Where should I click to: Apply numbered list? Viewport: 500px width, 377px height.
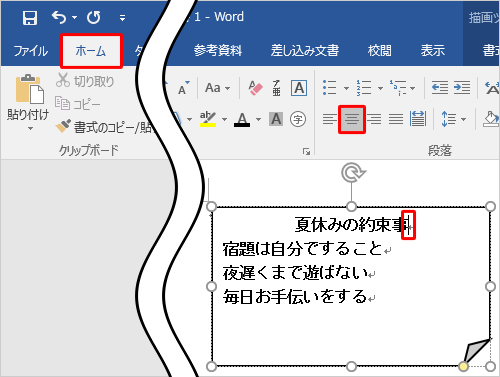364,88
